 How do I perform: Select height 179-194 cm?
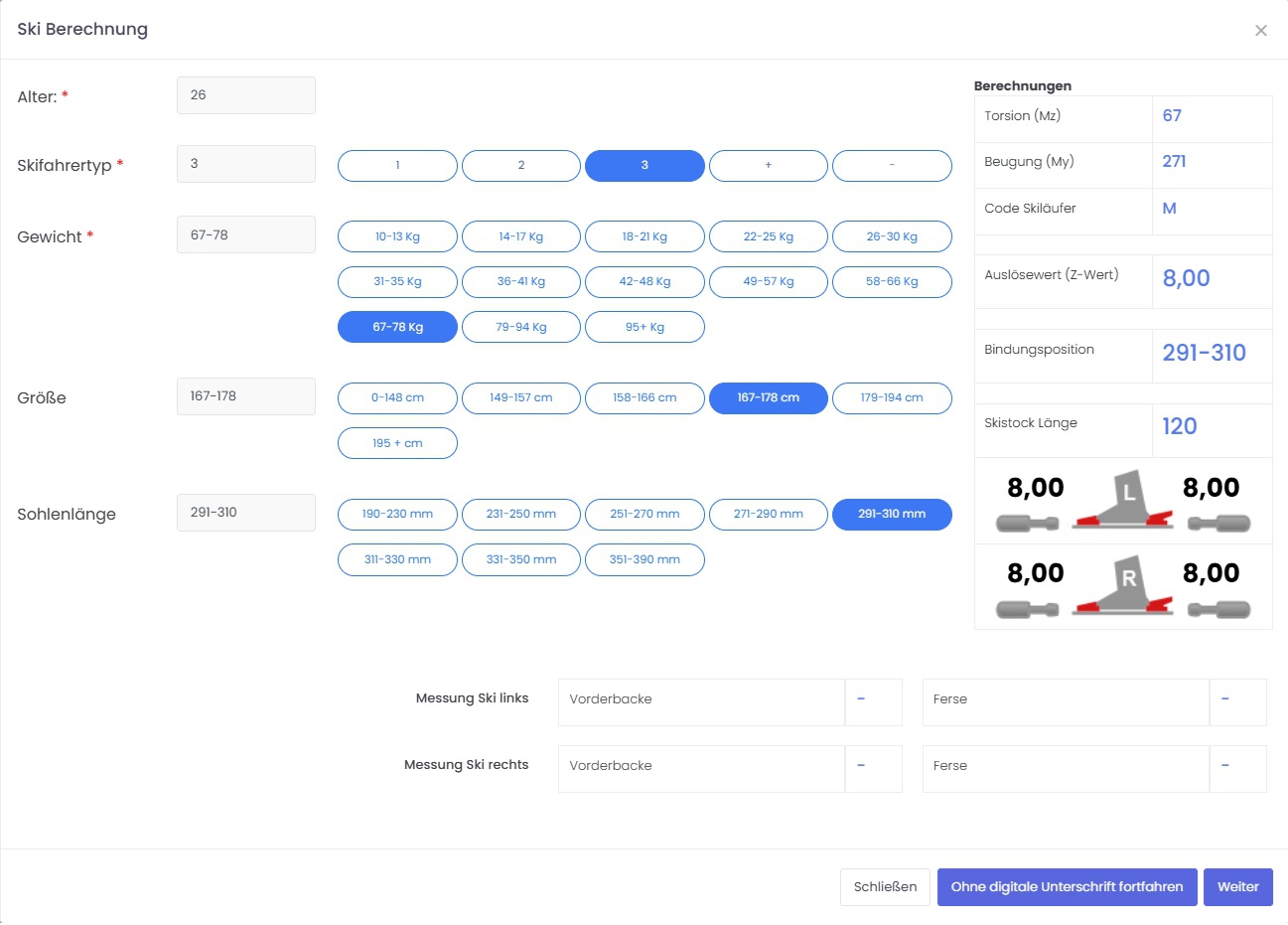click(891, 398)
